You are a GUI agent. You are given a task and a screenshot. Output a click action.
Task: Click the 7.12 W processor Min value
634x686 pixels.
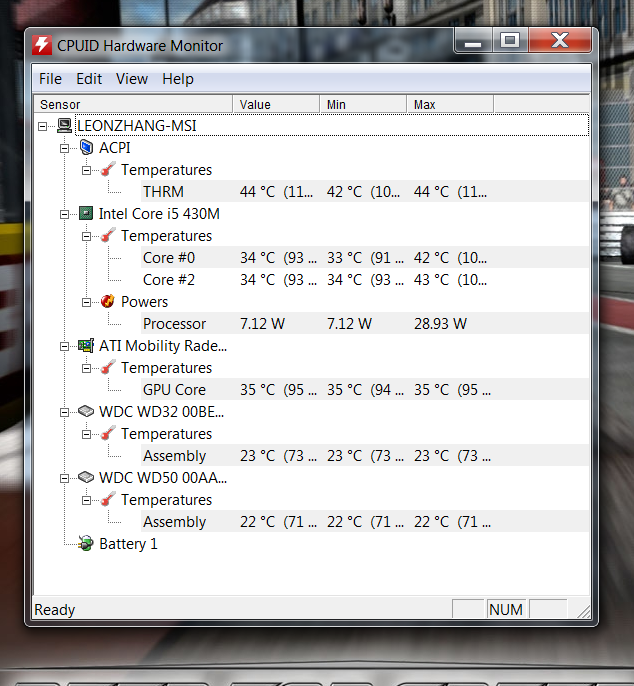tap(349, 324)
